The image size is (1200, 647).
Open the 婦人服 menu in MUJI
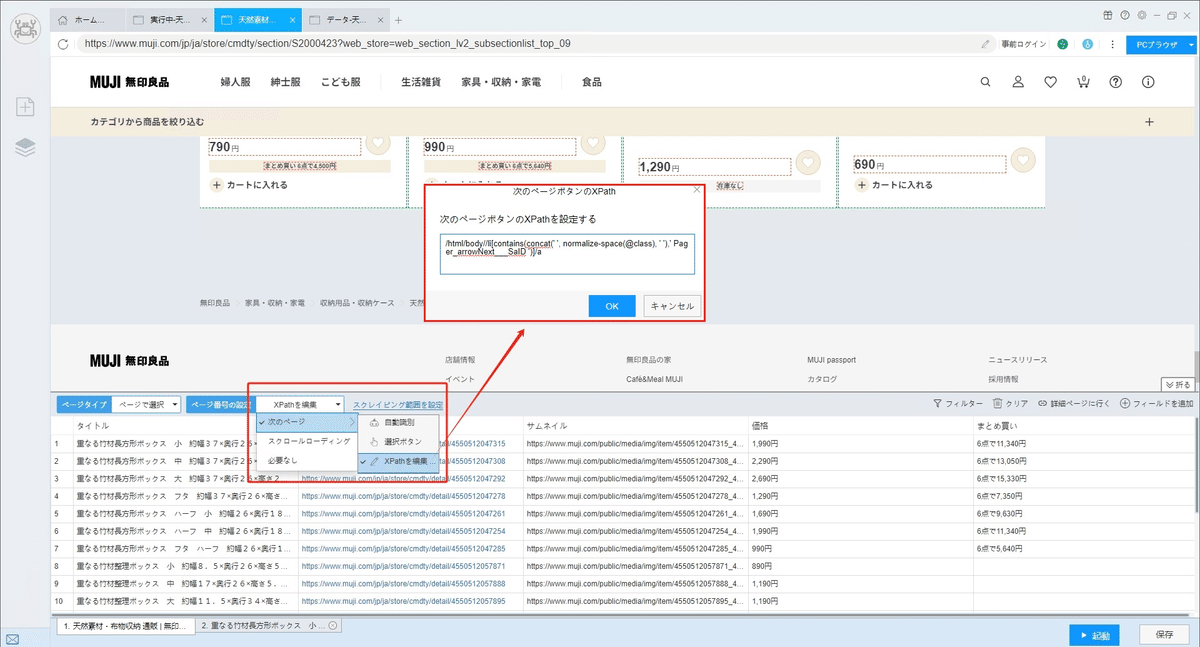[x=234, y=82]
